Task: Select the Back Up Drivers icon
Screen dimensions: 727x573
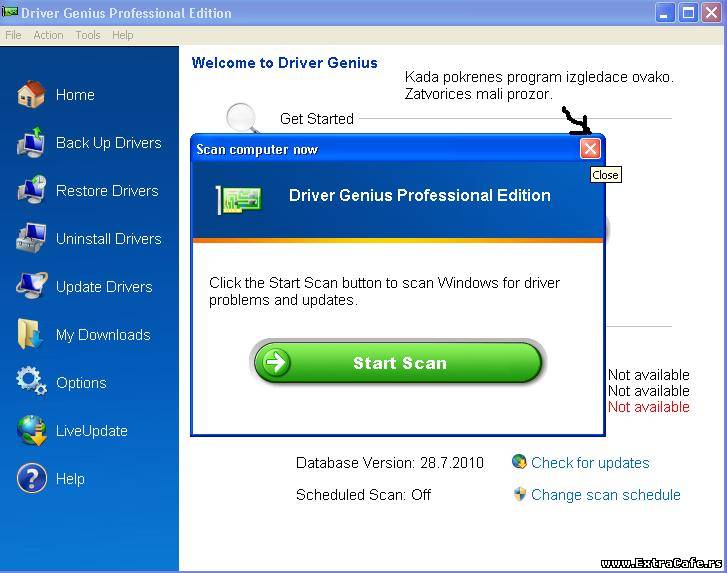Action: (31, 143)
